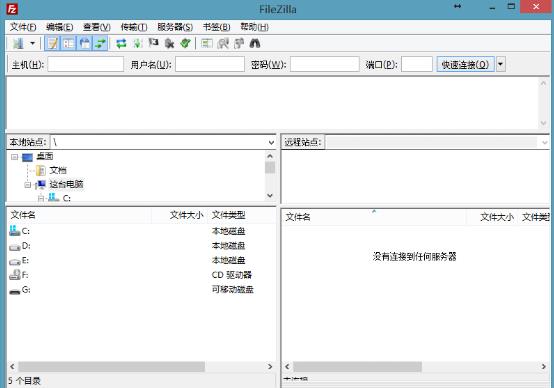Collapse the 桌面 tree node
The height and width of the screenshot is (388, 554).
14,157
